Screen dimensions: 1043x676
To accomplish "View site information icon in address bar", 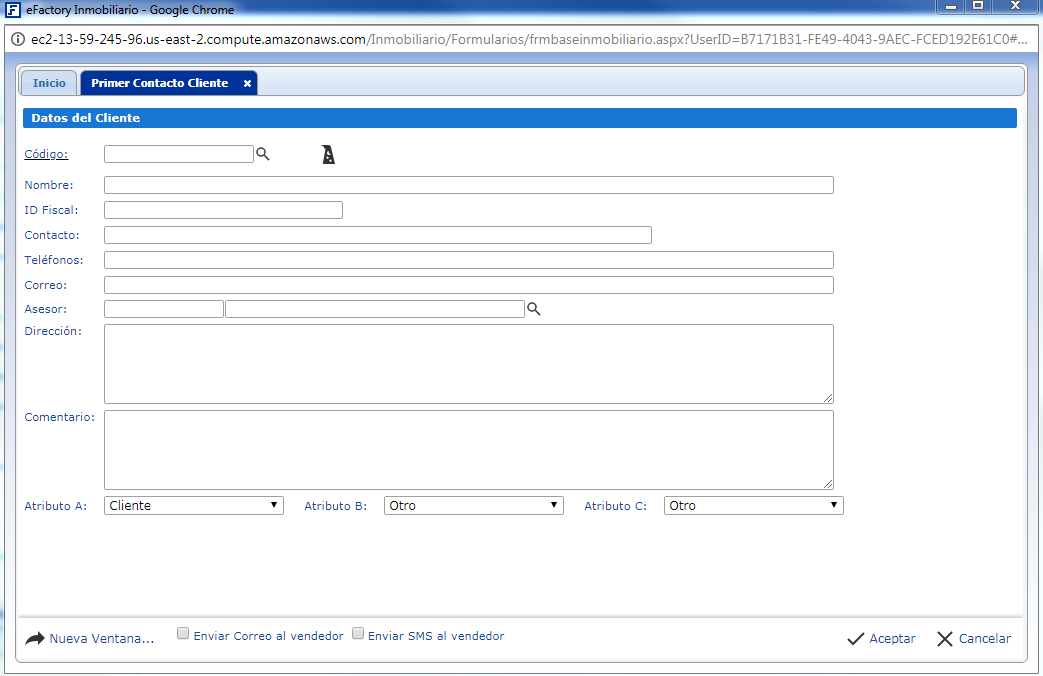I will click(18, 39).
